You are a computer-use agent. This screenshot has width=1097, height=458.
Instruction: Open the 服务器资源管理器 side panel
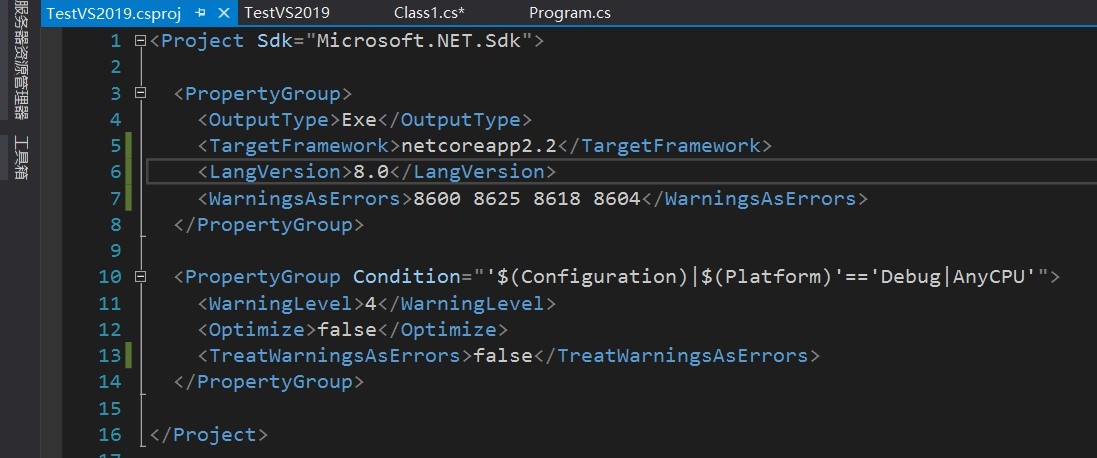tap(22, 59)
